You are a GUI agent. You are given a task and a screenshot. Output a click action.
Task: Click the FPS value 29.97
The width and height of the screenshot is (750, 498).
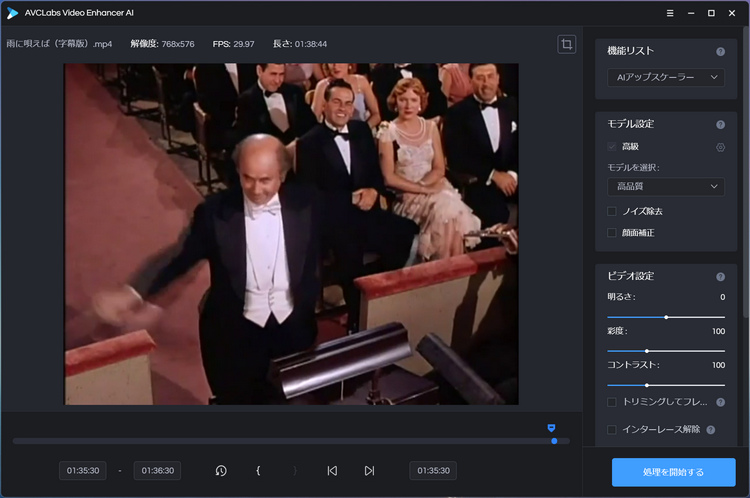[243, 44]
